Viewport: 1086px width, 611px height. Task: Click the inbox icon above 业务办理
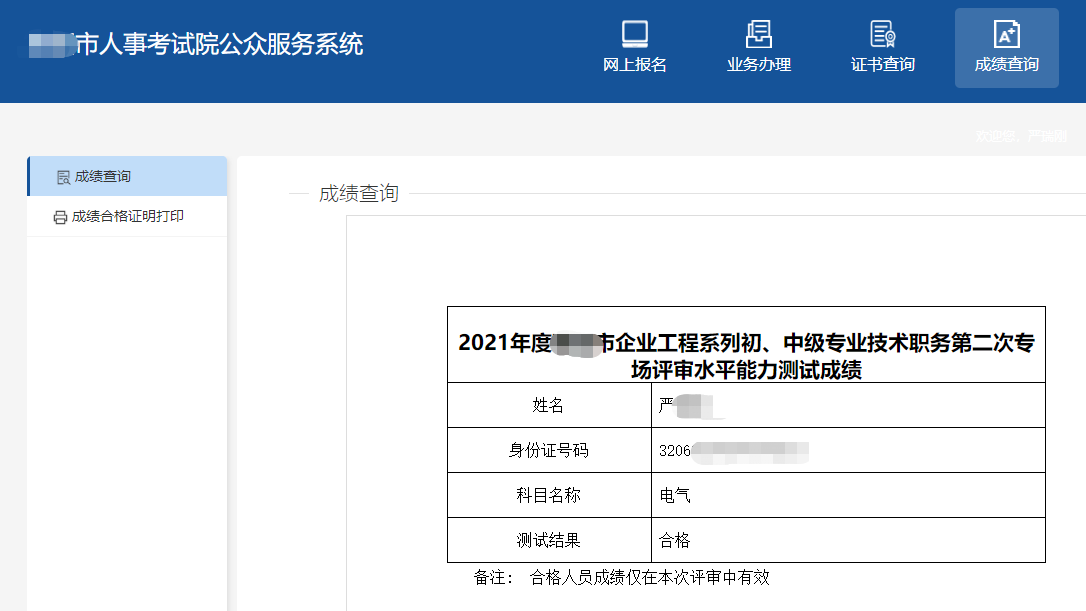coord(758,34)
